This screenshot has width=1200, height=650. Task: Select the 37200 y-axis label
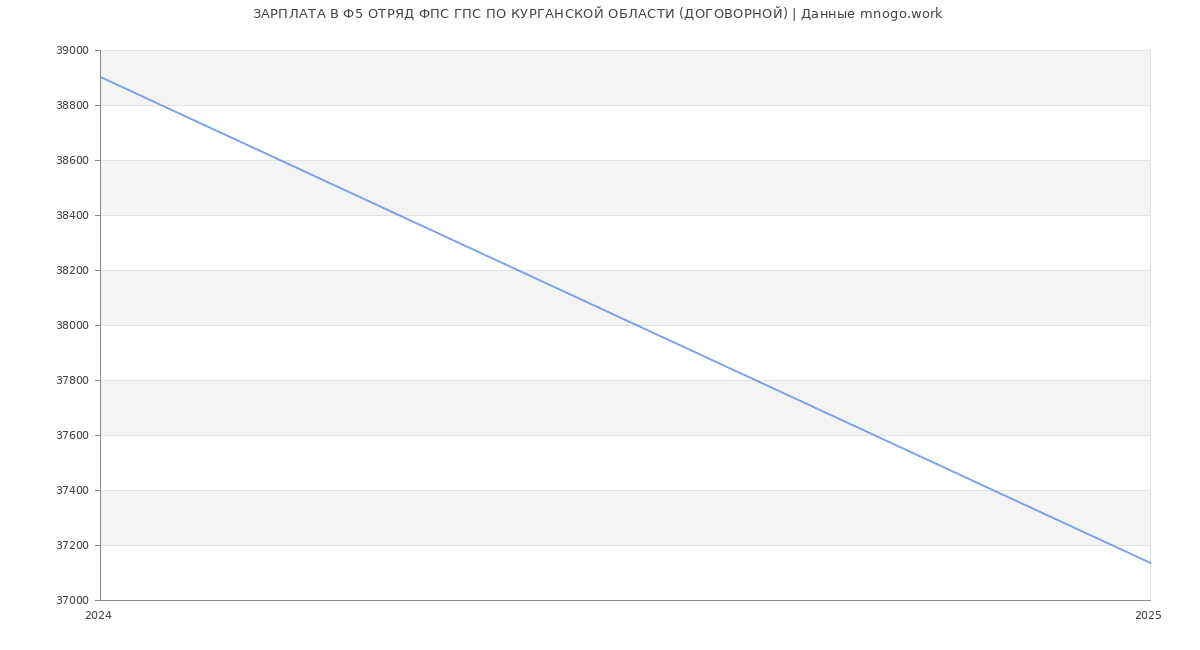tap(72, 546)
